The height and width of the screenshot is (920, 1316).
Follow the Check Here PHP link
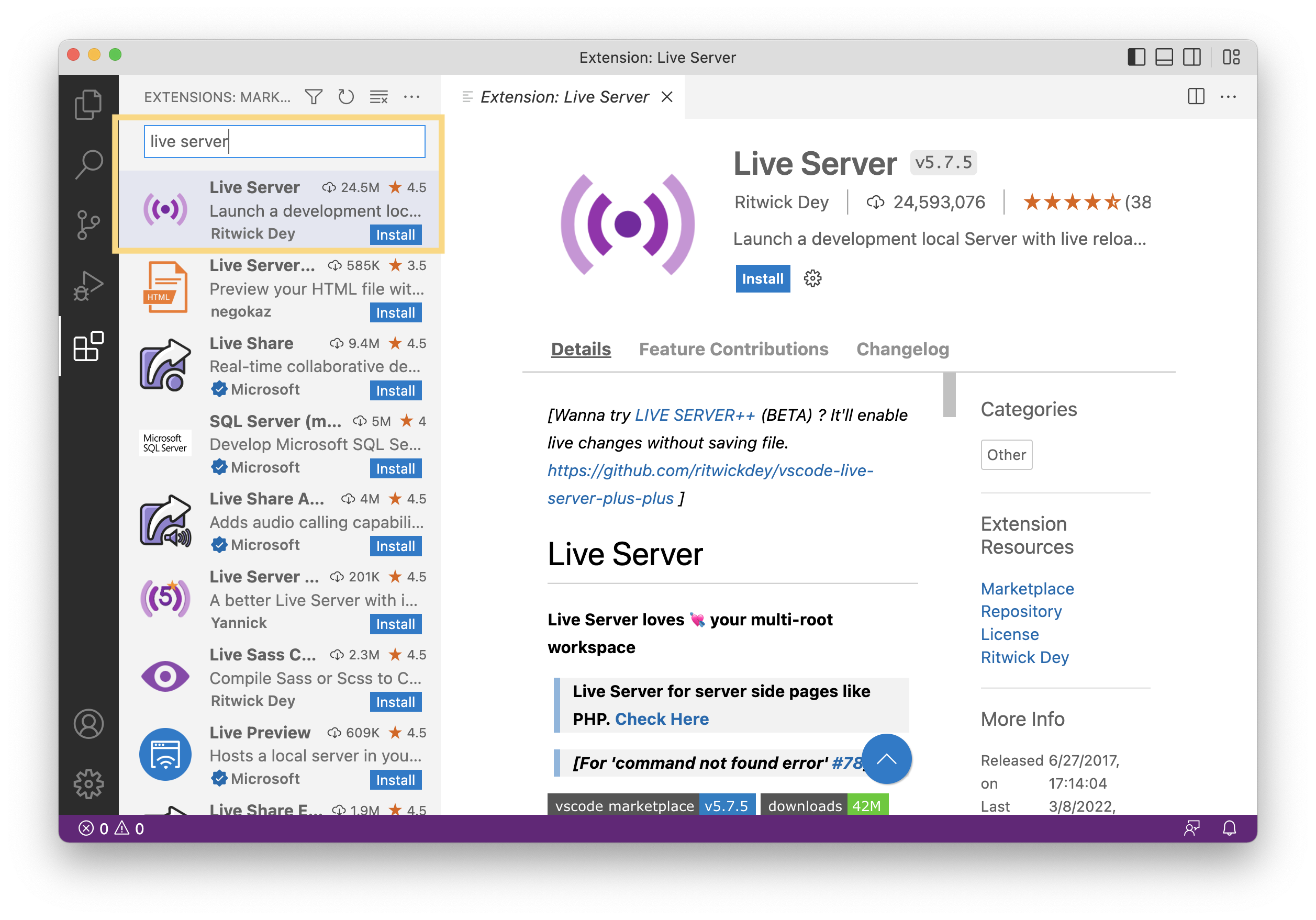pos(662,719)
